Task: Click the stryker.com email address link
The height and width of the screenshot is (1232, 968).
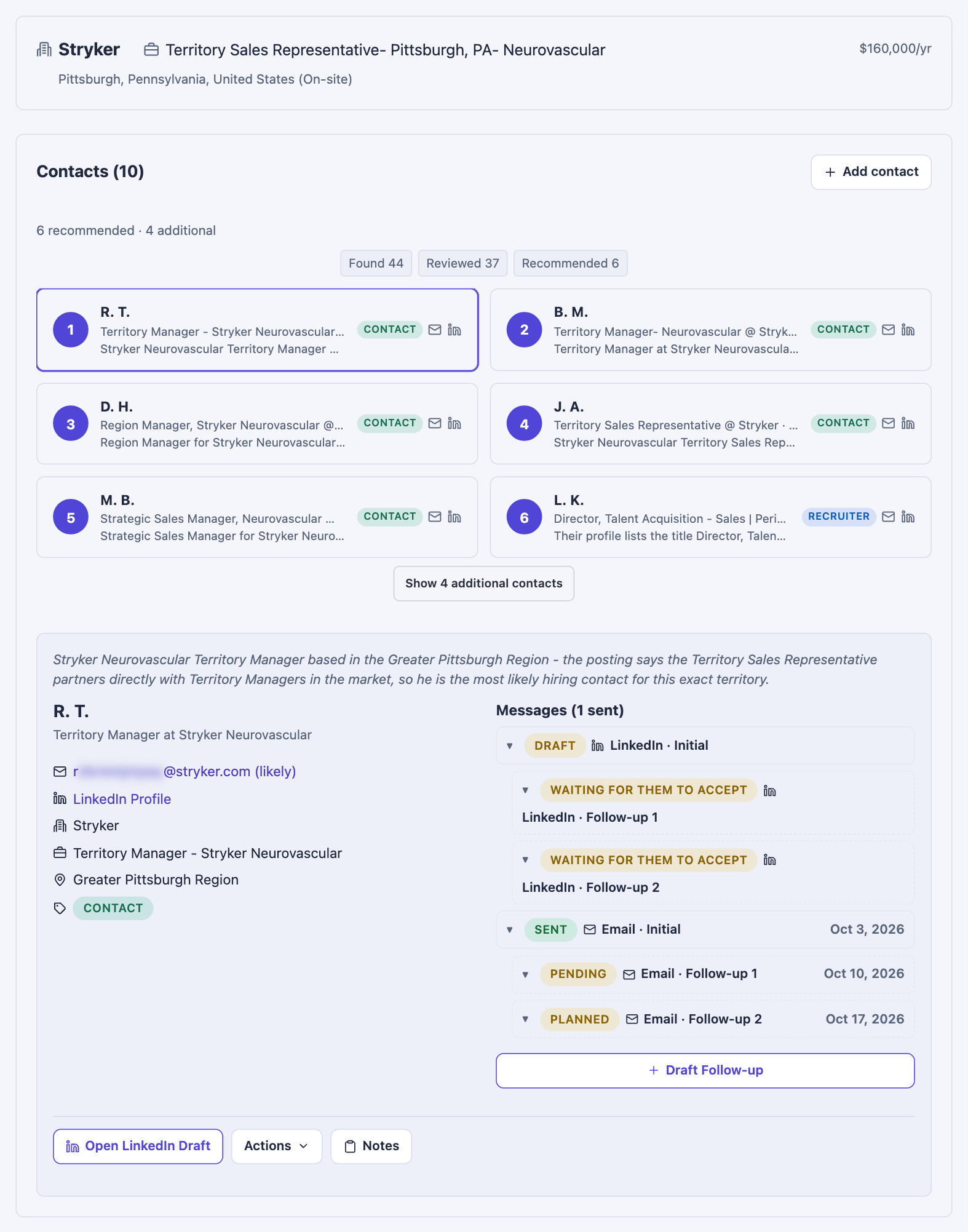Action: (184, 771)
